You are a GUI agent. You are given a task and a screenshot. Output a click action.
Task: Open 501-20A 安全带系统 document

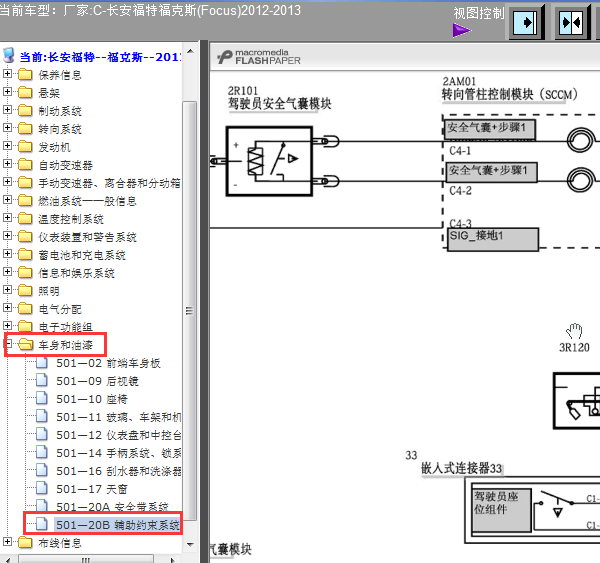[112, 507]
